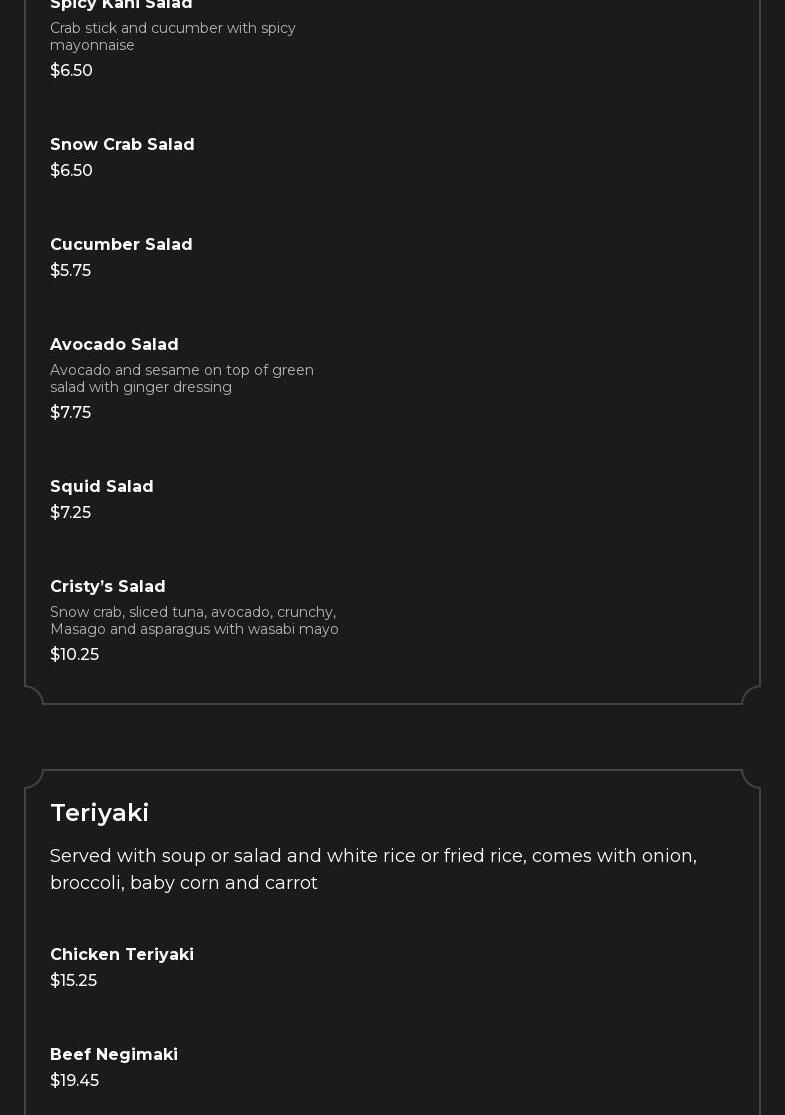785x1115 pixels.
Task: Click the Snow Crab Salad menu item
Action: click(122, 145)
